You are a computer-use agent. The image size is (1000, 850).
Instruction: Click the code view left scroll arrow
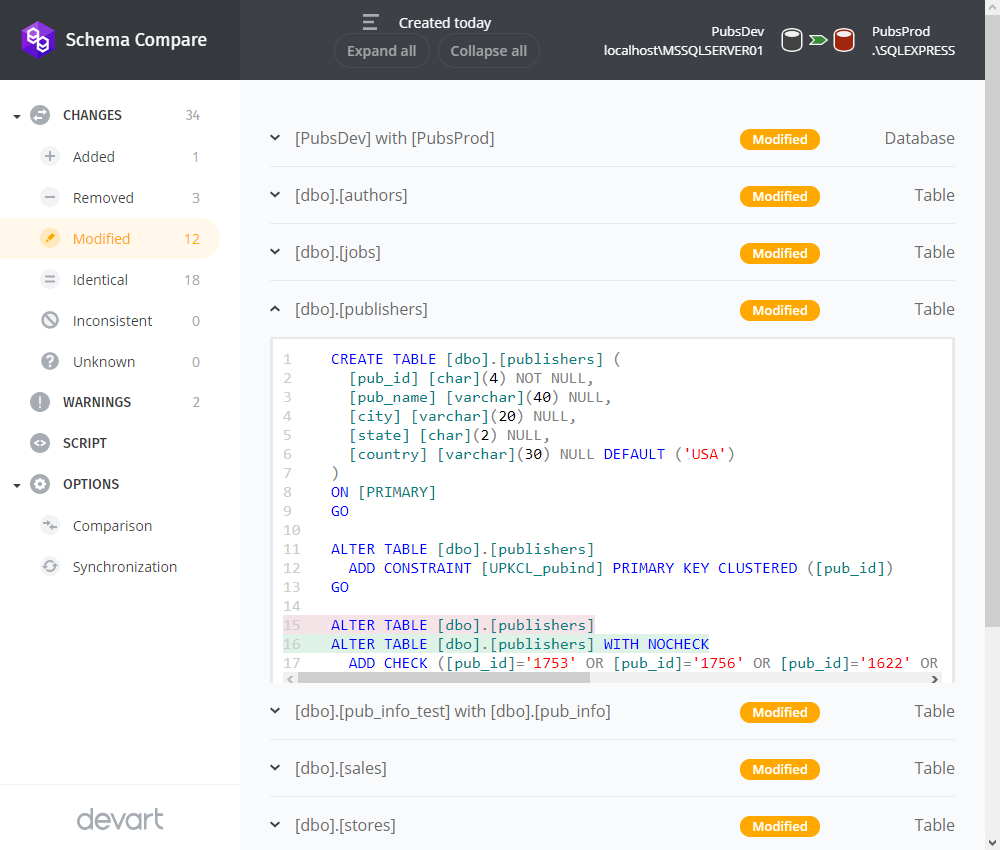click(290, 678)
